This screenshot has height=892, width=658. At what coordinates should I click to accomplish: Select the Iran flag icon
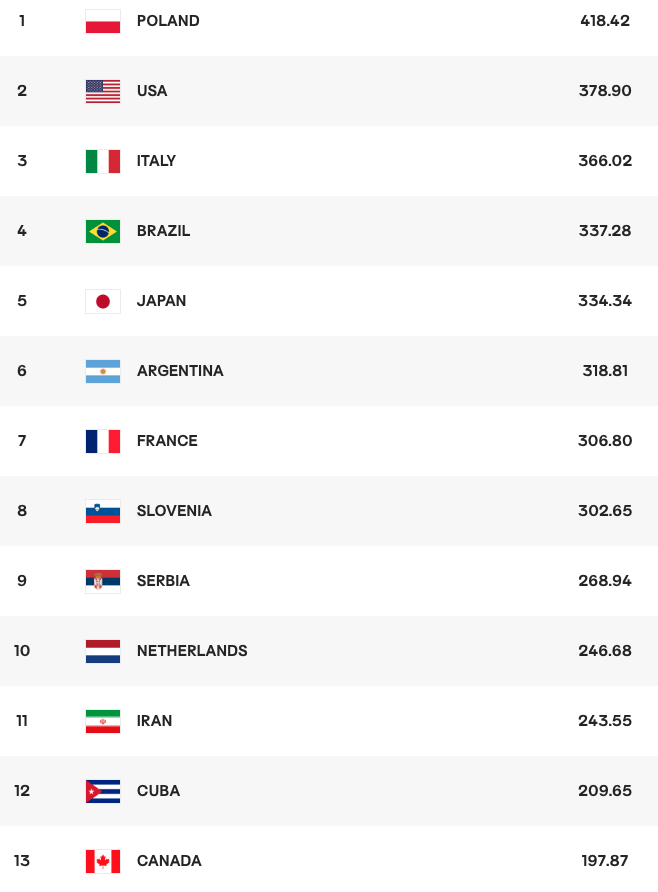tap(103, 721)
